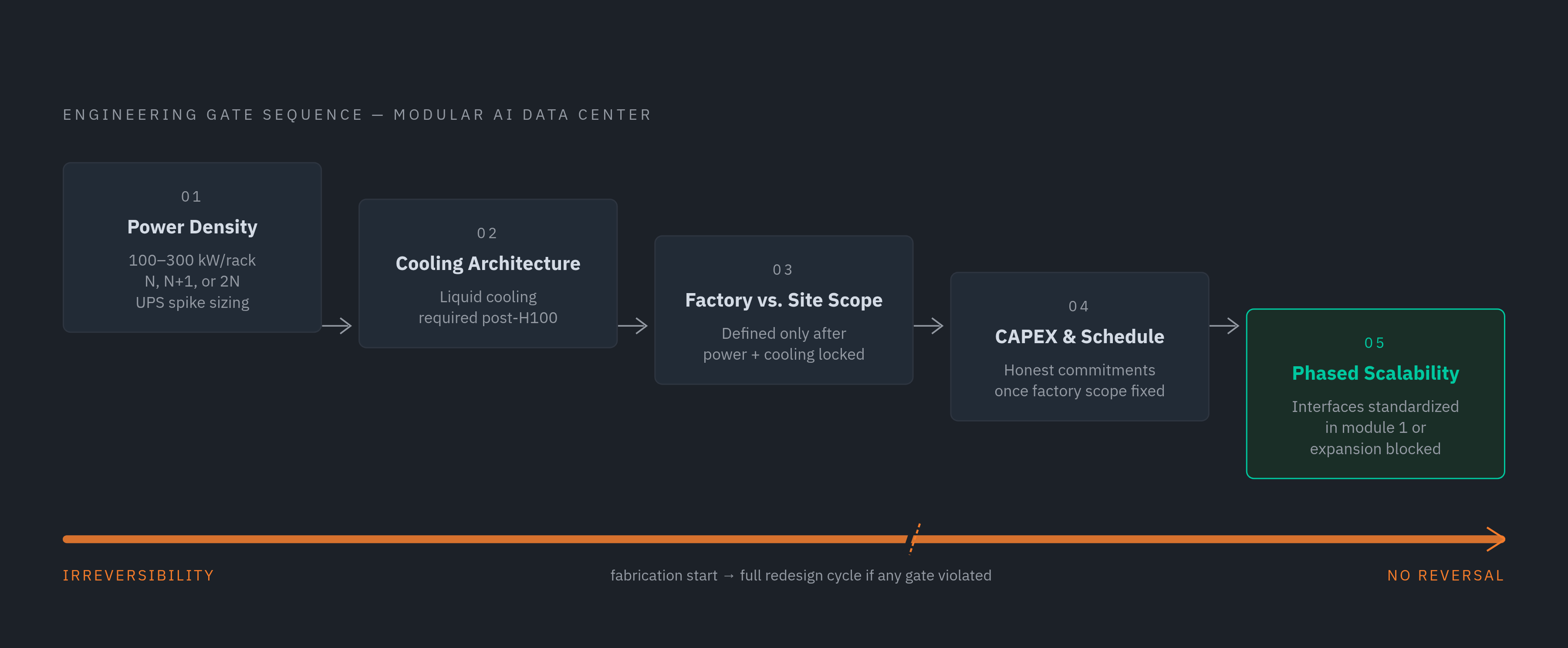This screenshot has height=648, width=1568.
Task: Click the 'Power Density' heading
Action: (x=193, y=227)
